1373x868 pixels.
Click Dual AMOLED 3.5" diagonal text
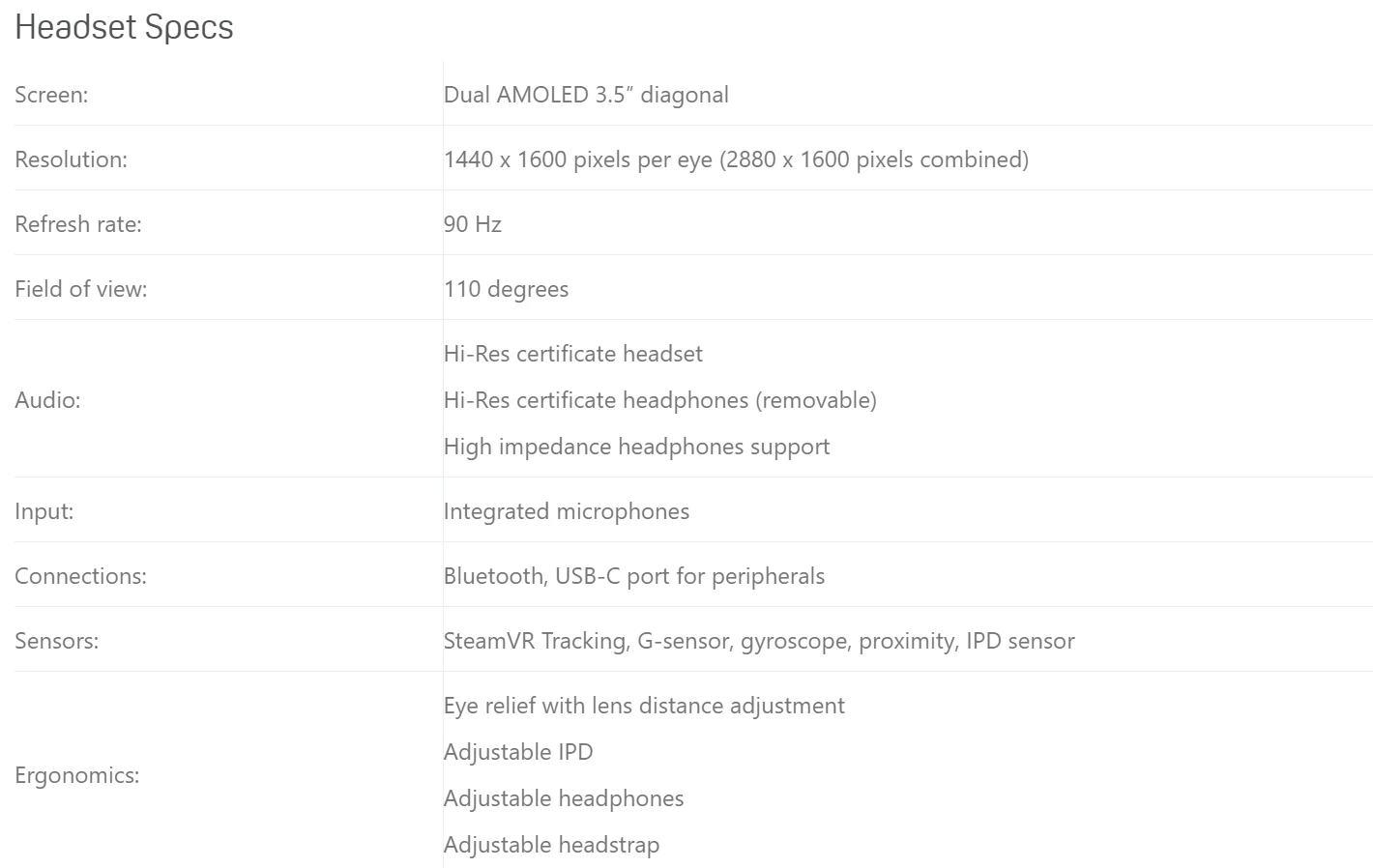point(586,95)
